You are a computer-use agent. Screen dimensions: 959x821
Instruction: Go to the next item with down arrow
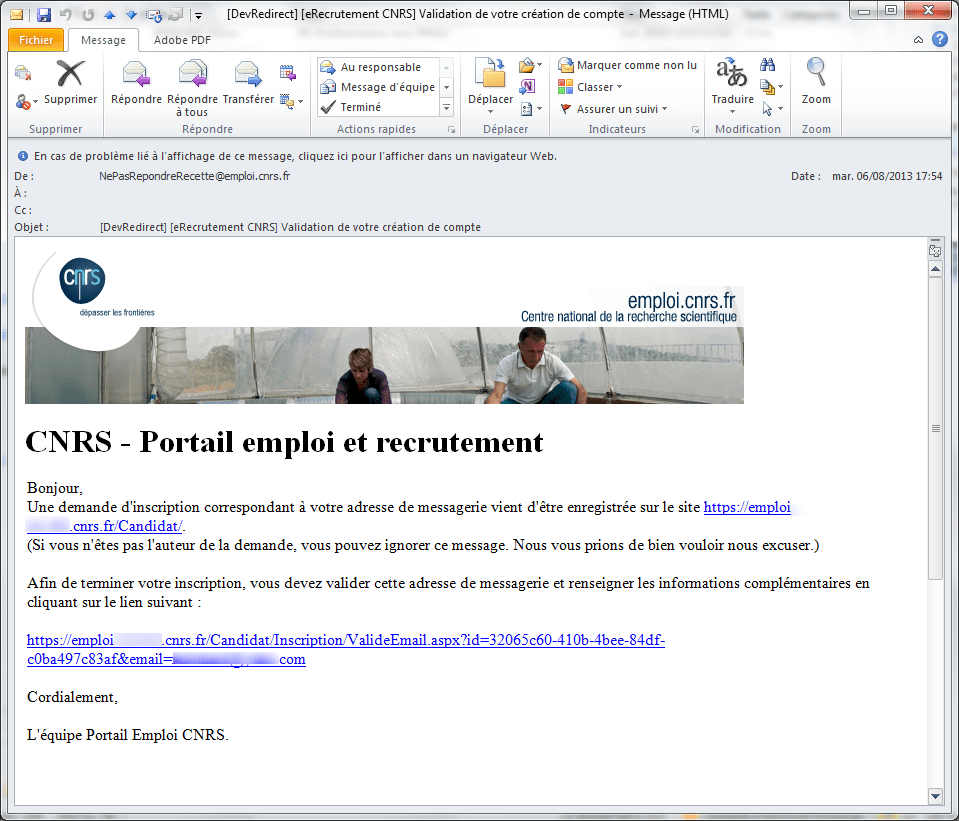tap(131, 15)
